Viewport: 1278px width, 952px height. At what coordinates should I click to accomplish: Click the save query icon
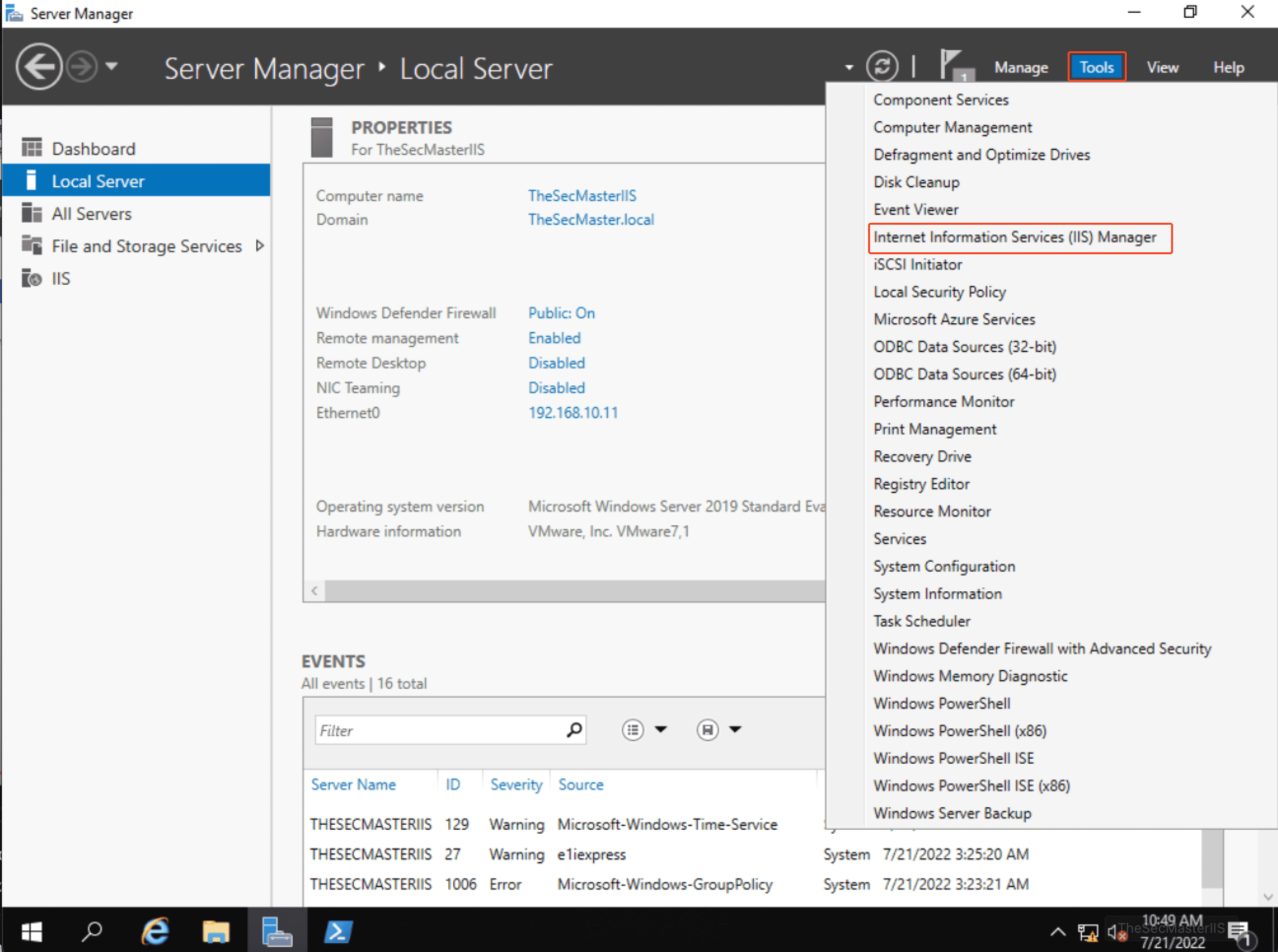tap(707, 730)
